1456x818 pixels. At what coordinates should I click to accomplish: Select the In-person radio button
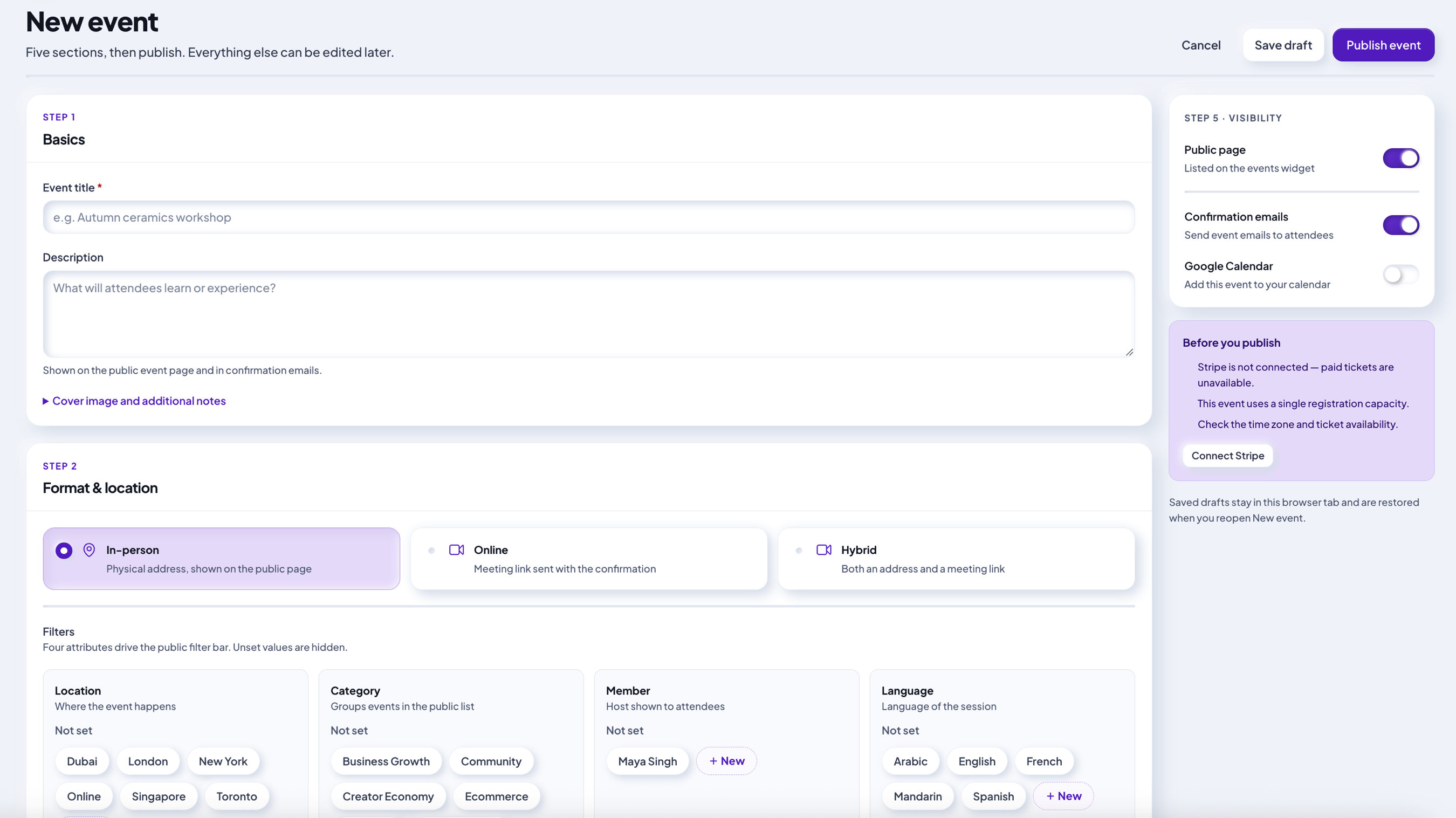pos(64,550)
